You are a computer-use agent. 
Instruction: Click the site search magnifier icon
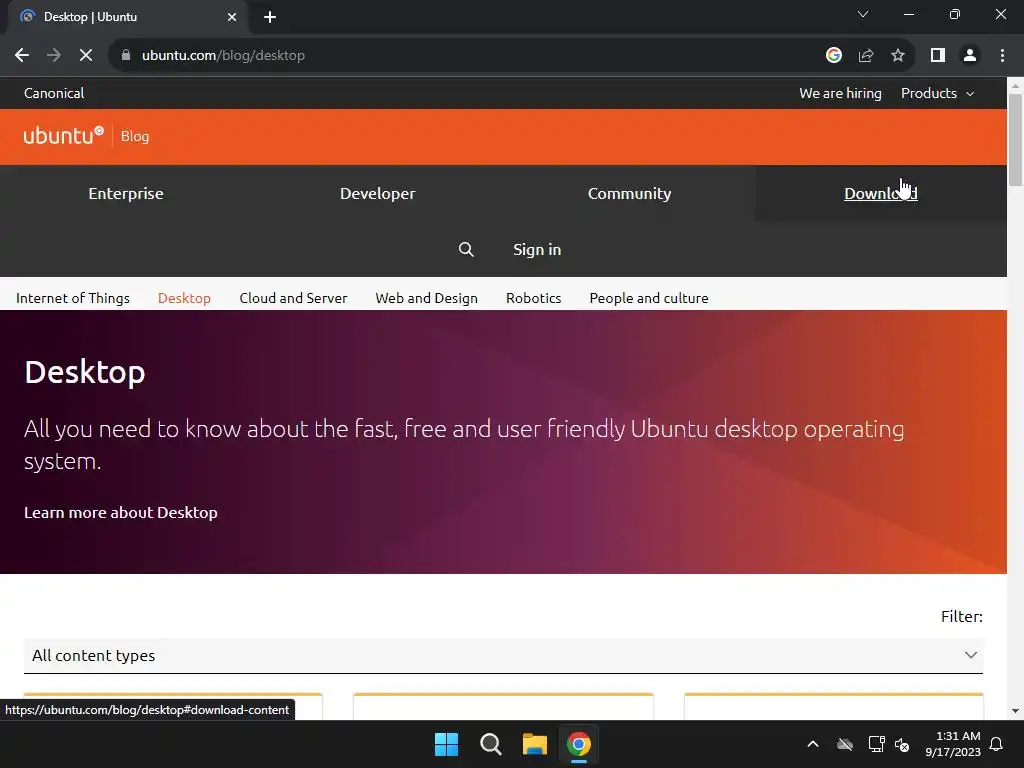[466, 249]
